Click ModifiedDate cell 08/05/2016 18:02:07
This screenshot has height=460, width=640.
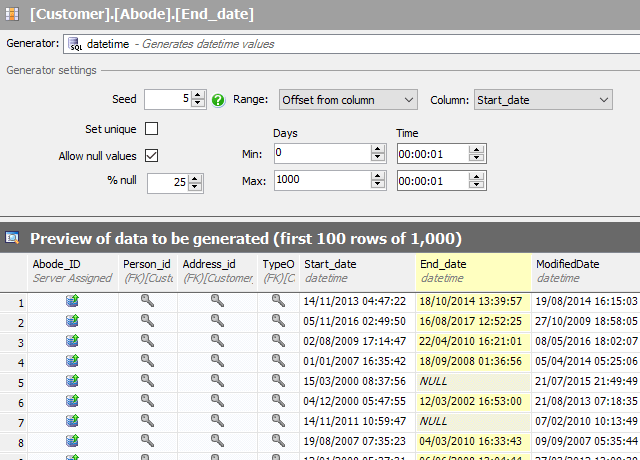tap(586, 341)
